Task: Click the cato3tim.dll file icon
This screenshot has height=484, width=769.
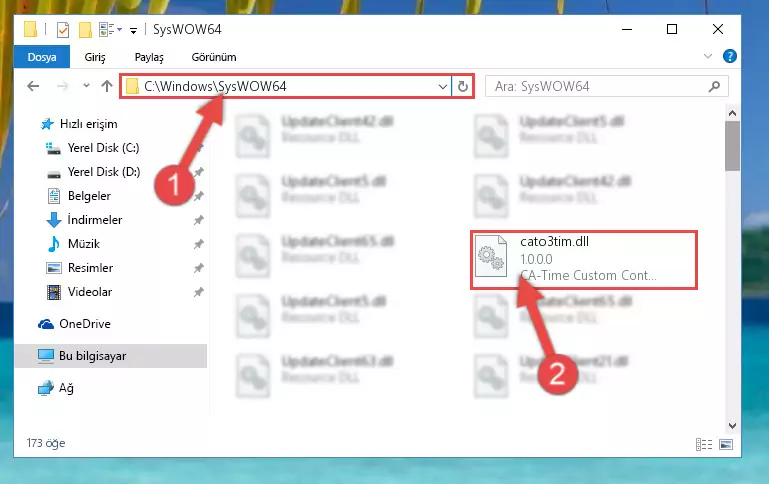Action: [x=491, y=256]
